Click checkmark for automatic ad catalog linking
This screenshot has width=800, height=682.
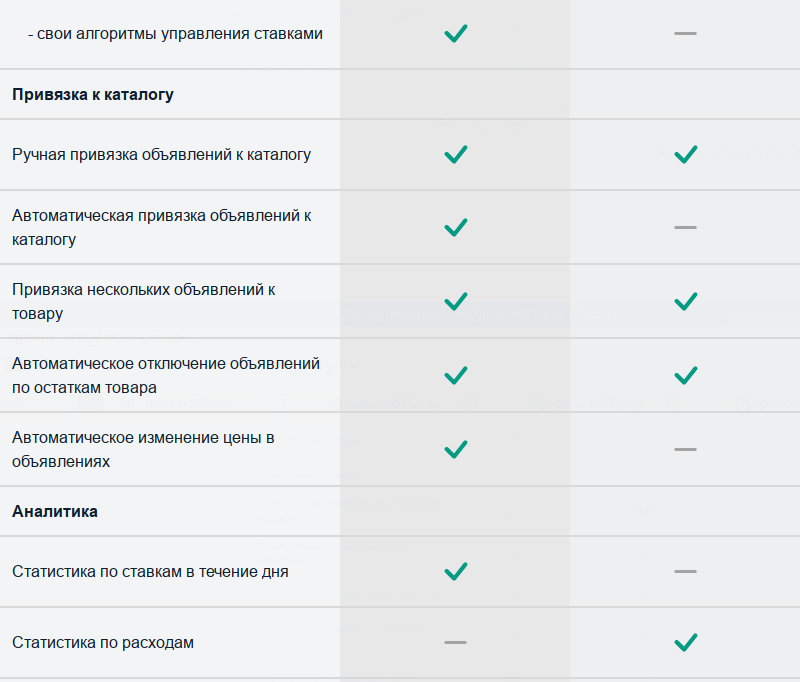point(456,227)
